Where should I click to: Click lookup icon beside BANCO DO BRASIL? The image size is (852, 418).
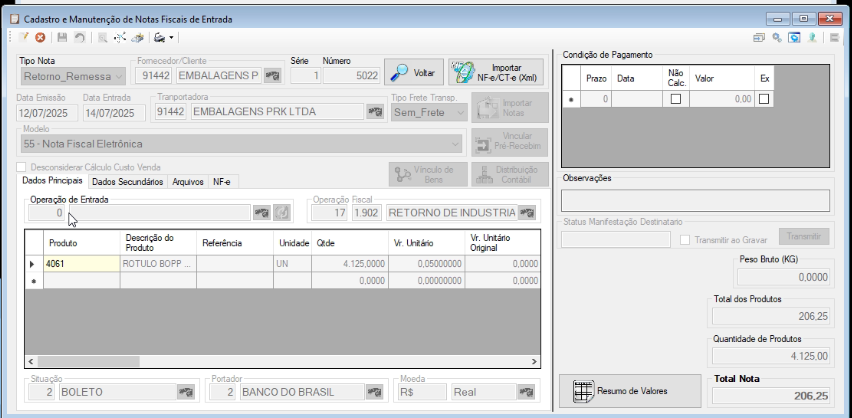(x=374, y=392)
